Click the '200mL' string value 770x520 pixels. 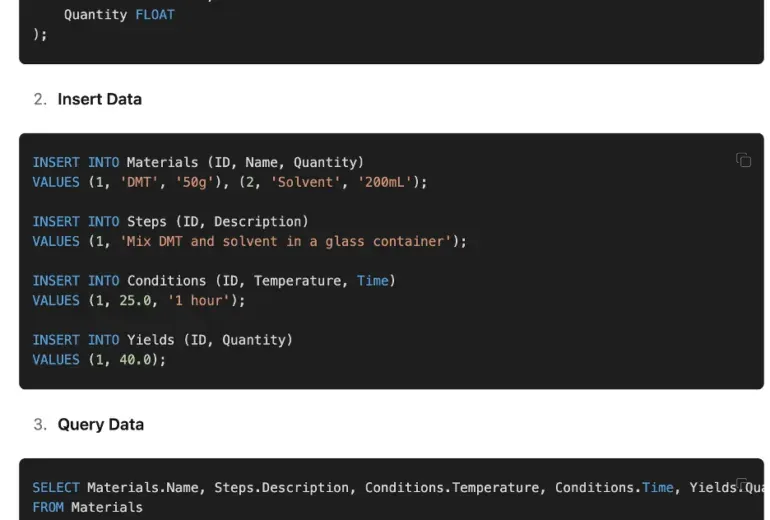pyautogui.click(x=385, y=182)
